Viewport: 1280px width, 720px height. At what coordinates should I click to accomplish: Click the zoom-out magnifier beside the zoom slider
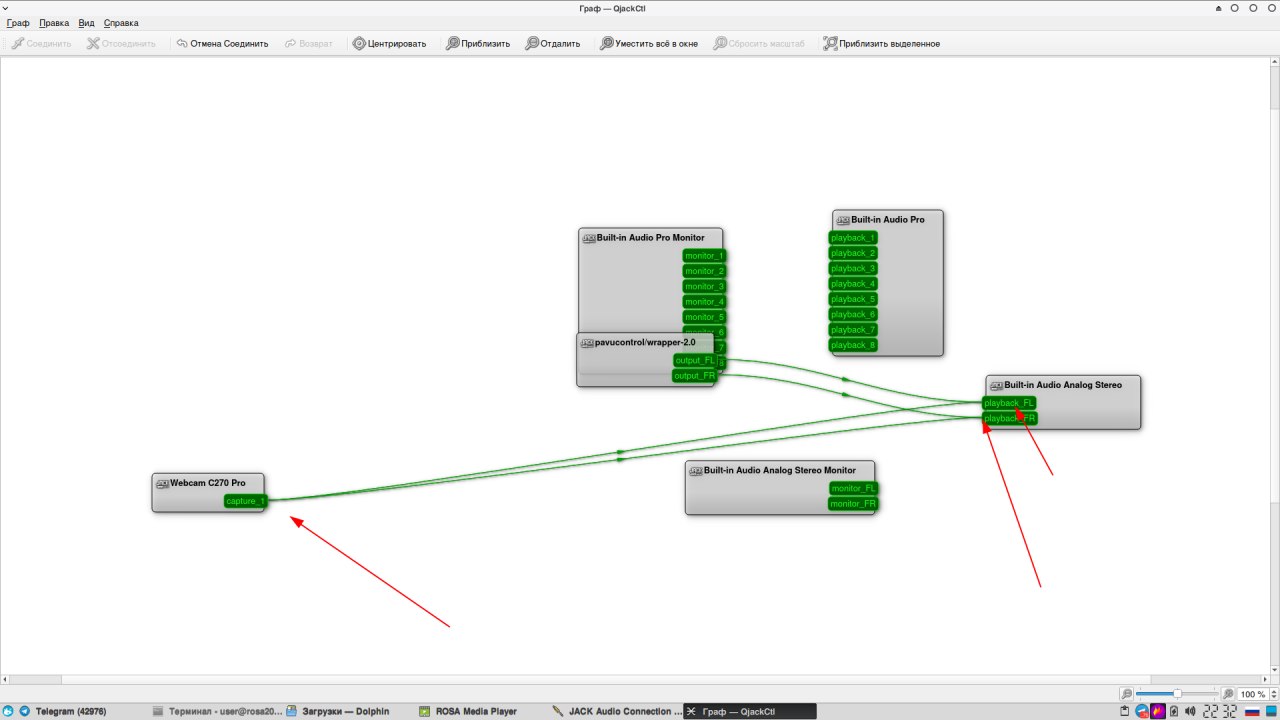pyautogui.click(x=1126, y=694)
